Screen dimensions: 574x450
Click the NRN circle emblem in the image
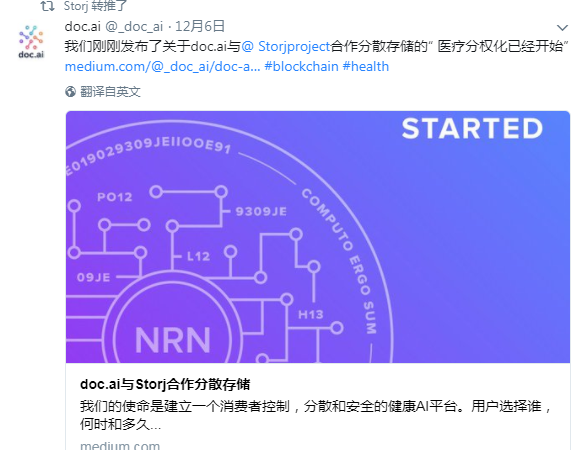(172, 330)
